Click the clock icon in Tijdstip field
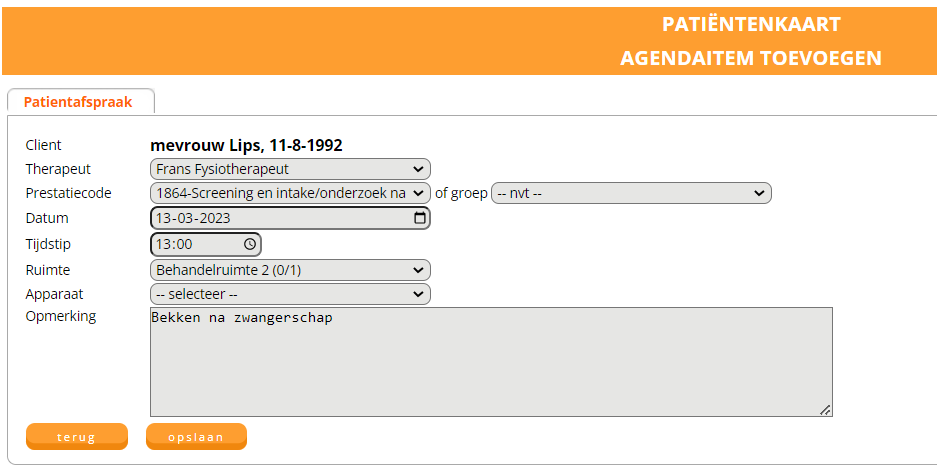Screen dimensions: 937x474 250,244
